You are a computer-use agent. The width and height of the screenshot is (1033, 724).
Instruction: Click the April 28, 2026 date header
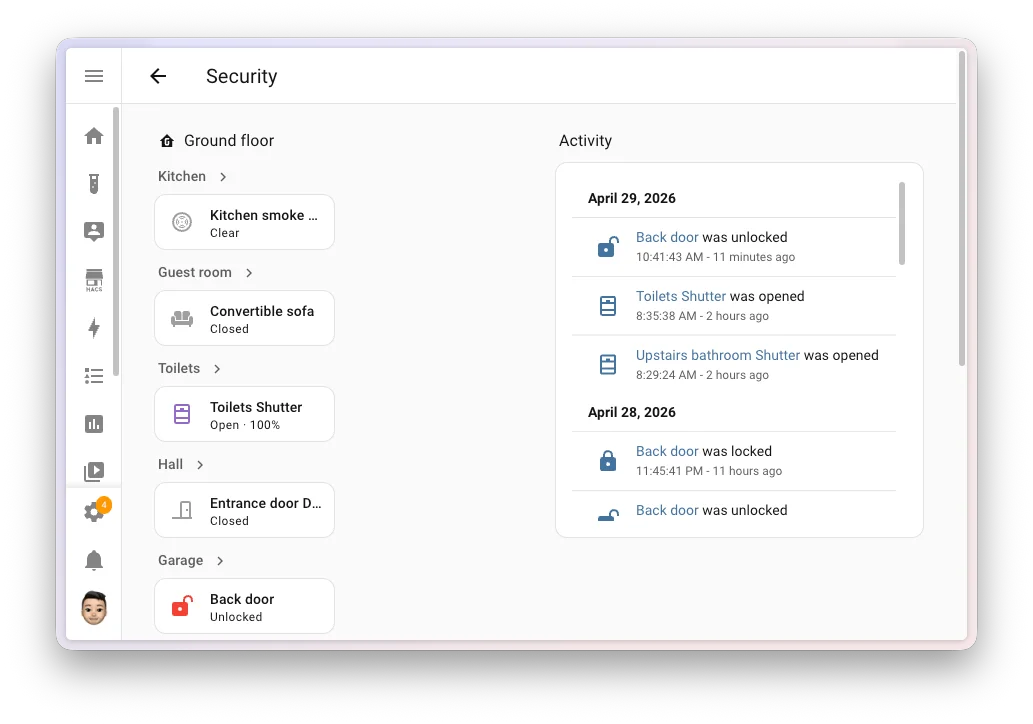(x=632, y=412)
